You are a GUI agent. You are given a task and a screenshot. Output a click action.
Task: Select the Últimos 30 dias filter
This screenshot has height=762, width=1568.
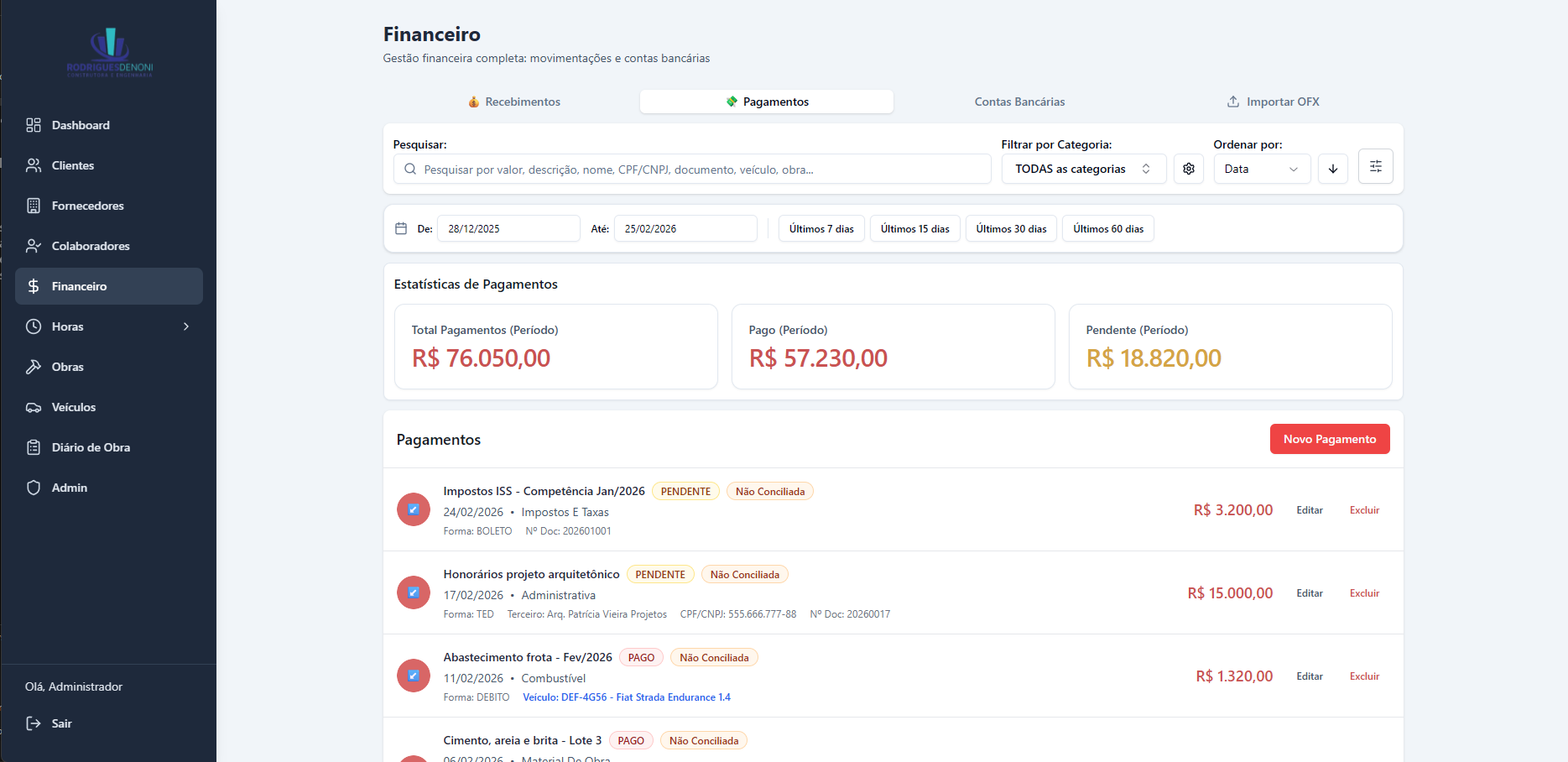[x=1011, y=228]
